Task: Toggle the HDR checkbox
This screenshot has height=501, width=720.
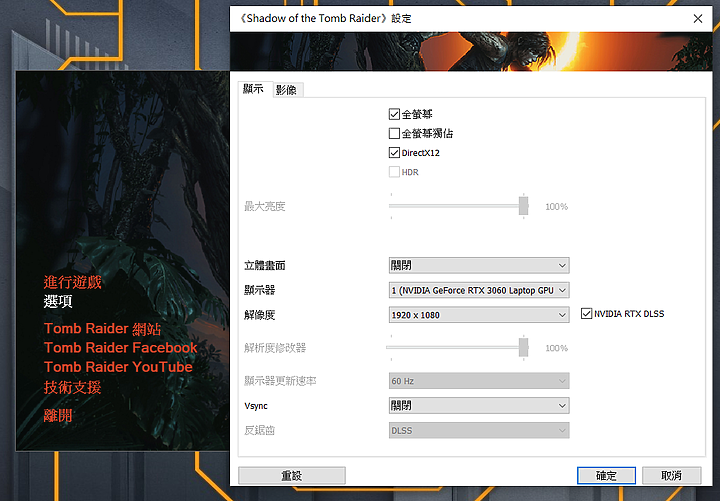Action: pyautogui.click(x=394, y=172)
